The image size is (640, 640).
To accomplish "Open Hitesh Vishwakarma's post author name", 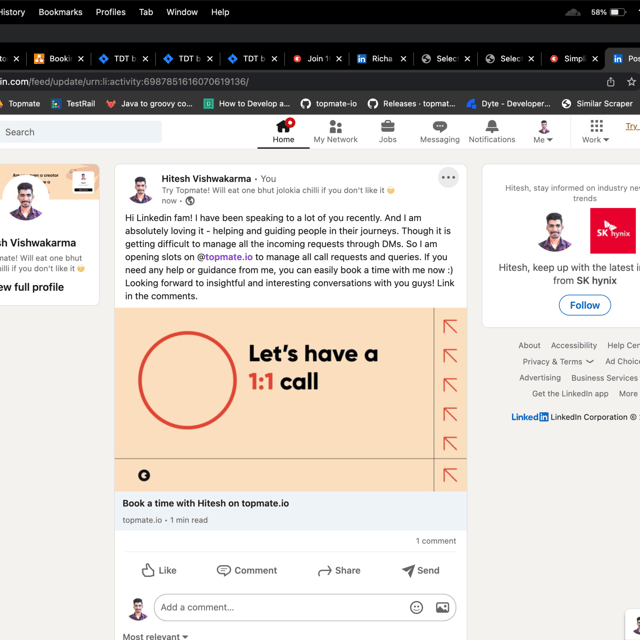I will [x=206, y=179].
